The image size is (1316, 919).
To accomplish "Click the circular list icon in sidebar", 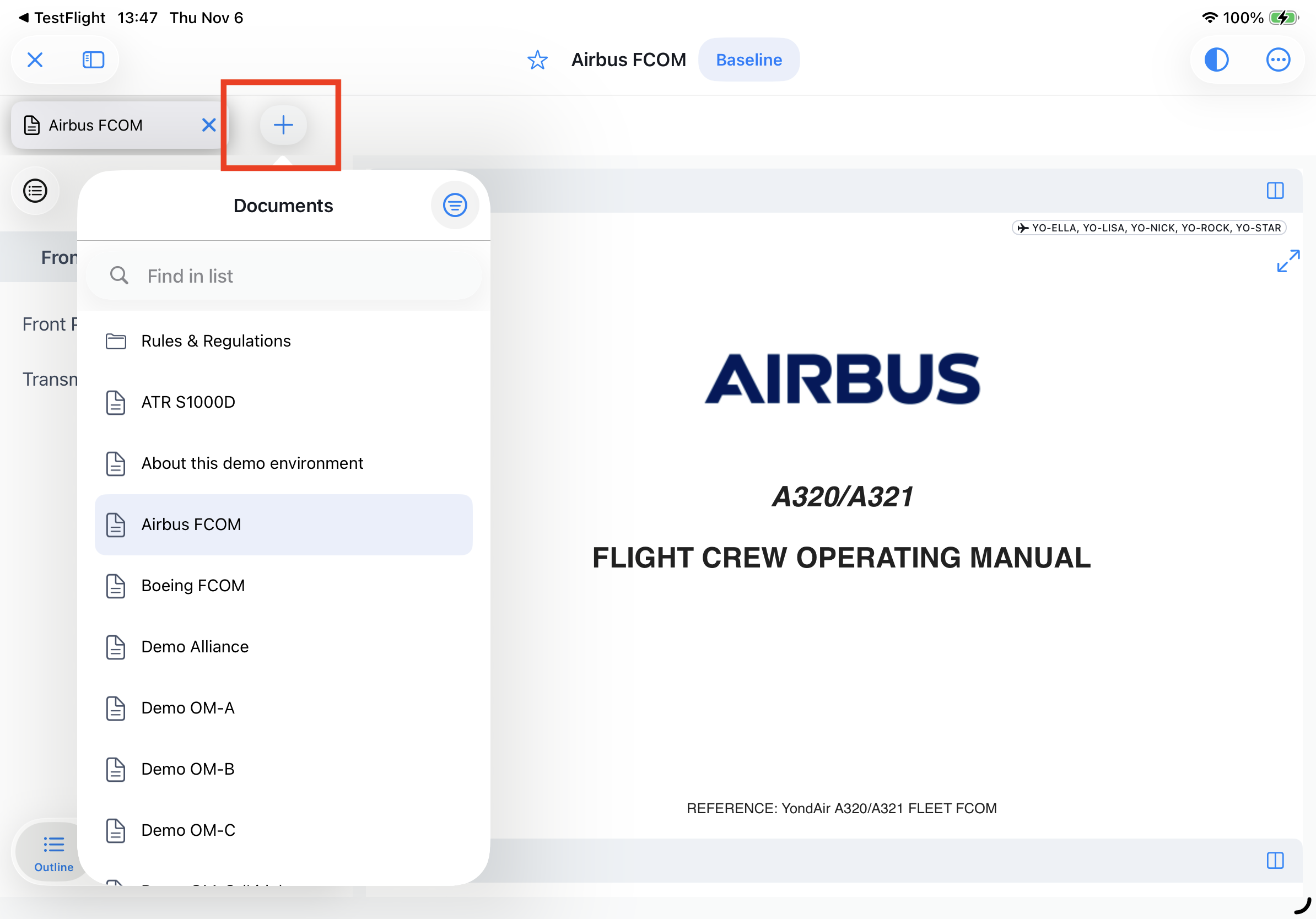I will pyautogui.click(x=35, y=191).
